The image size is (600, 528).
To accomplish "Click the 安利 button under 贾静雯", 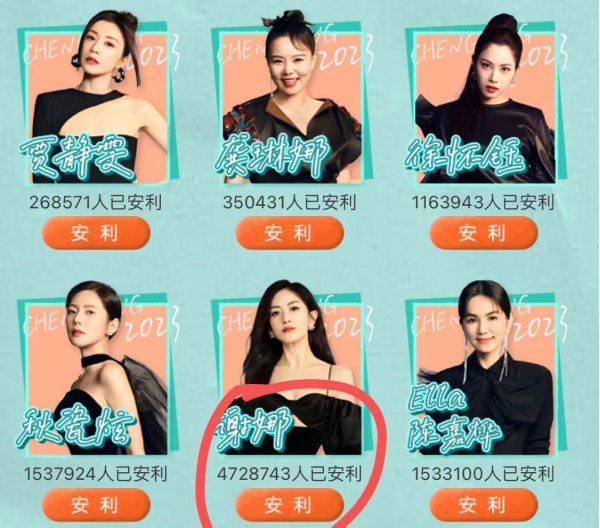I will point(95,233).
